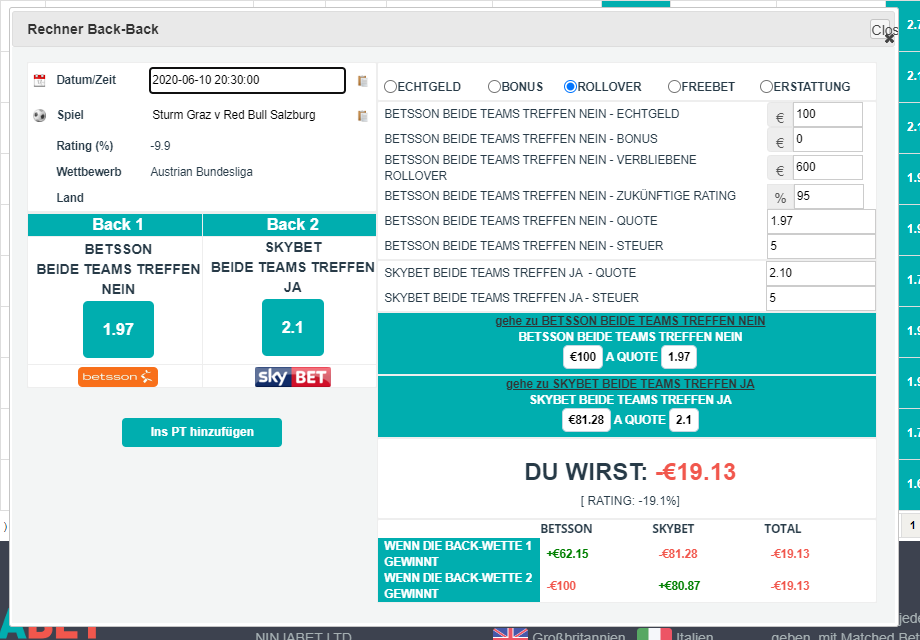This screenshot has height=640, width=920.
Task: Select the FREEBET radio option
Action: [674, 87]
